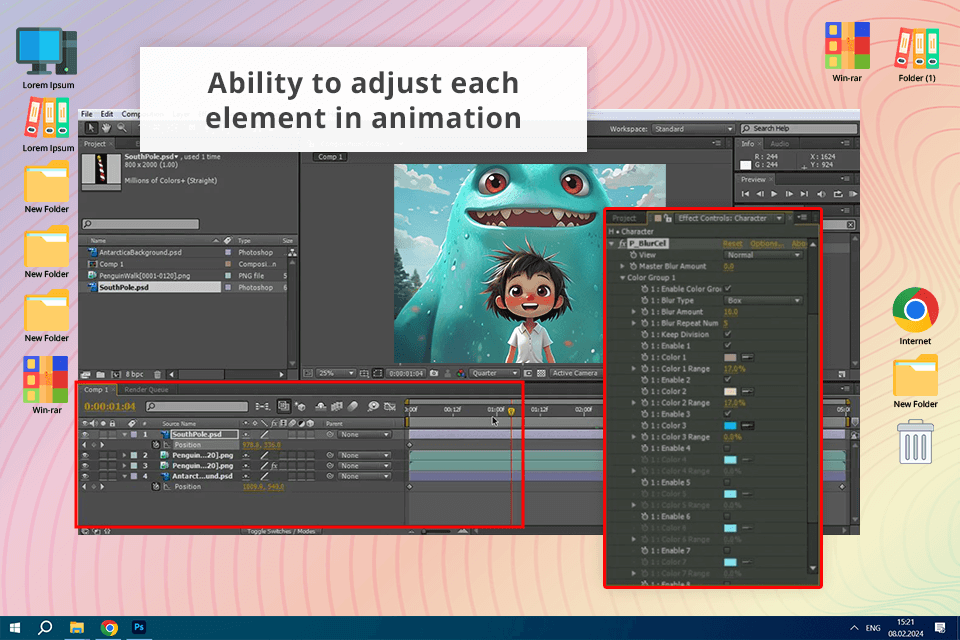Open the Edit menu
Image resolution: width=960 pixels, height=640 pixels.
pos(107,114)
